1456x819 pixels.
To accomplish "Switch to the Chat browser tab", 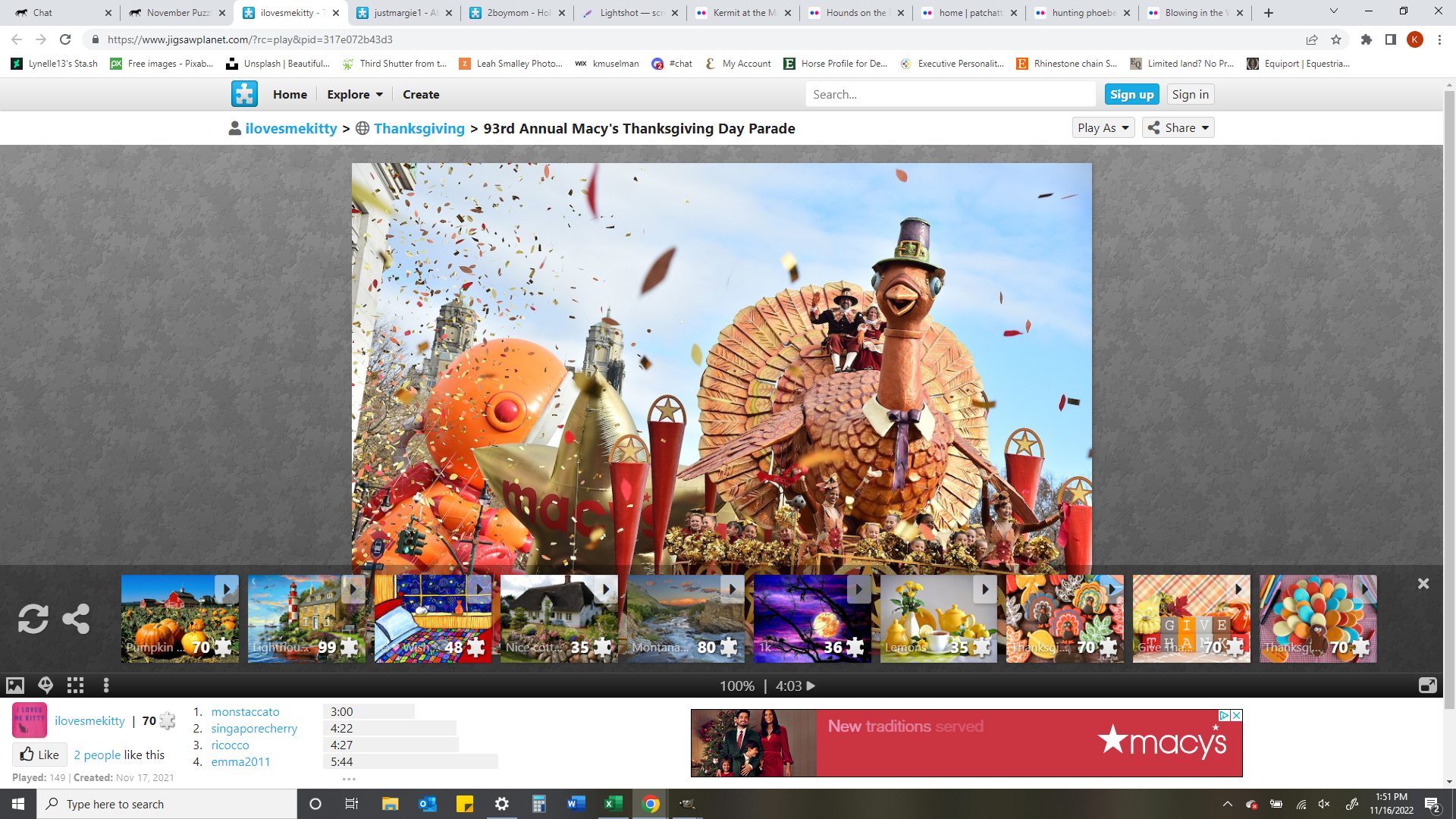I will [62, 13].
